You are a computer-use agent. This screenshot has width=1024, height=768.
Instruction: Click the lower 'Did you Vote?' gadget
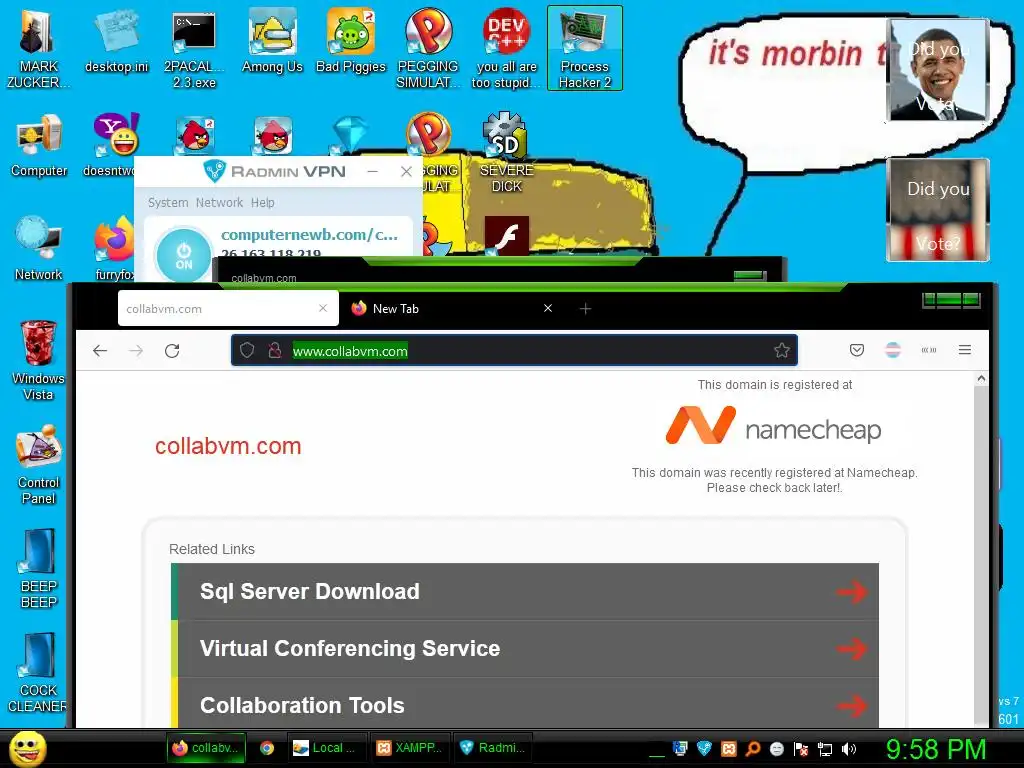click(x=938, y=210)
